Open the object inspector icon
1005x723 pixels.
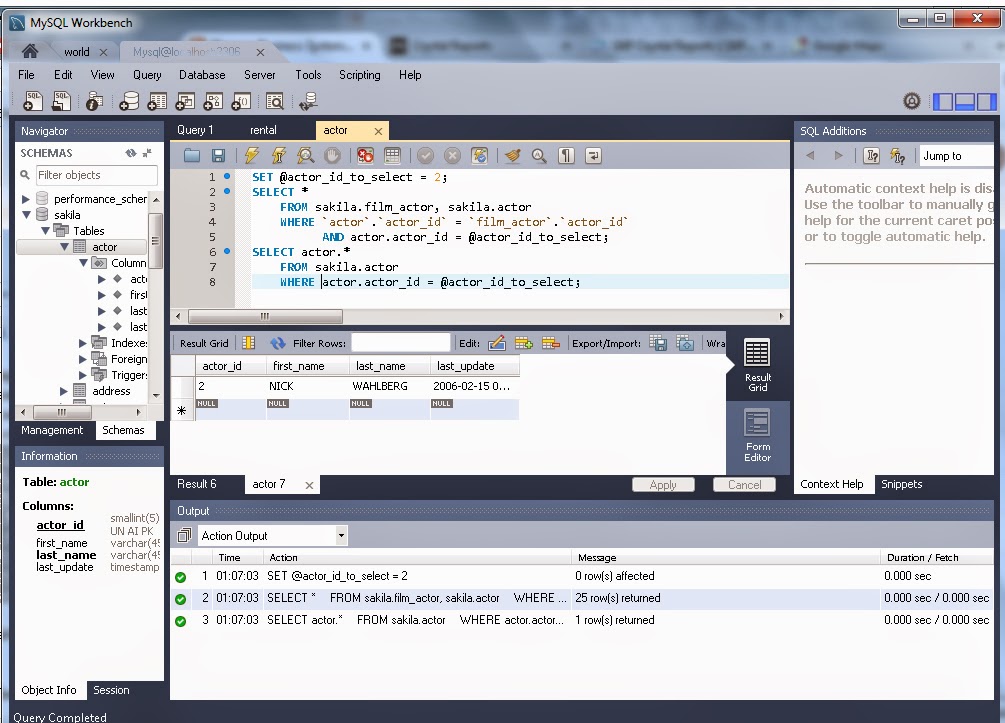(x=94, y=101)
